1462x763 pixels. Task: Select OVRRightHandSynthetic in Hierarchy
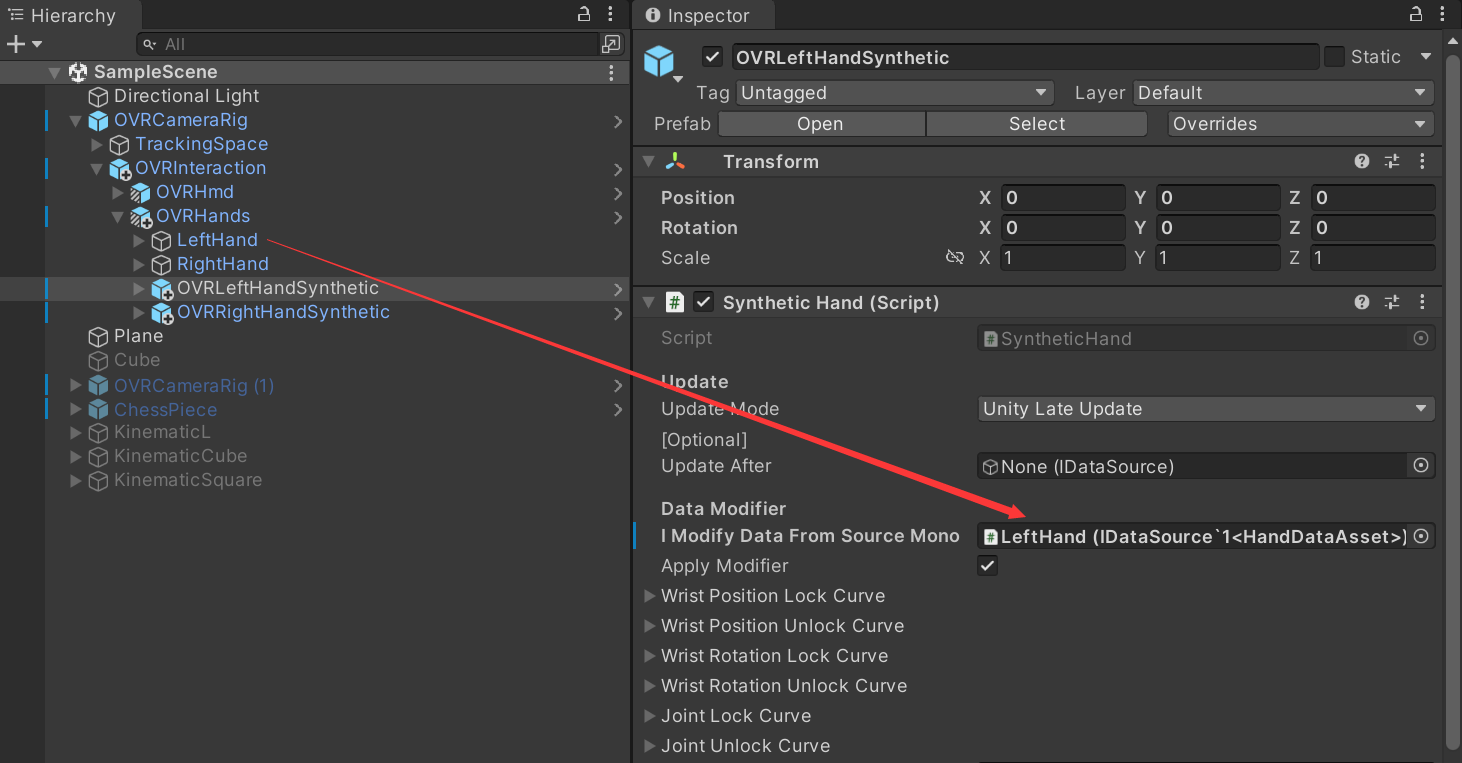pos(283,312)
